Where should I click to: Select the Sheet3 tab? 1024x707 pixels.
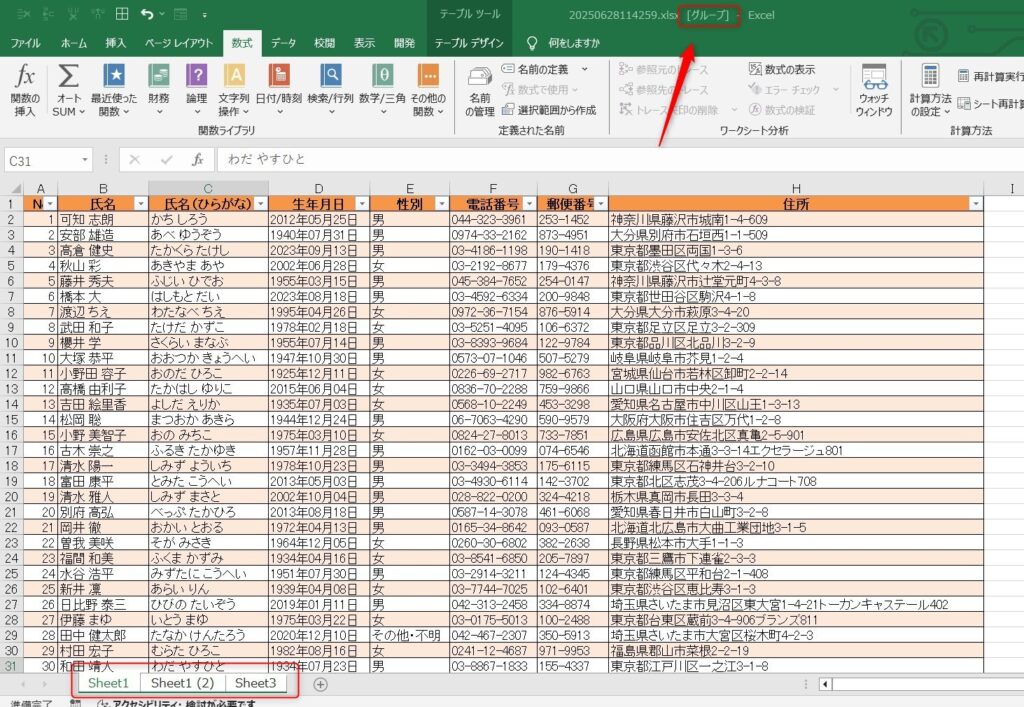point(255,683)
